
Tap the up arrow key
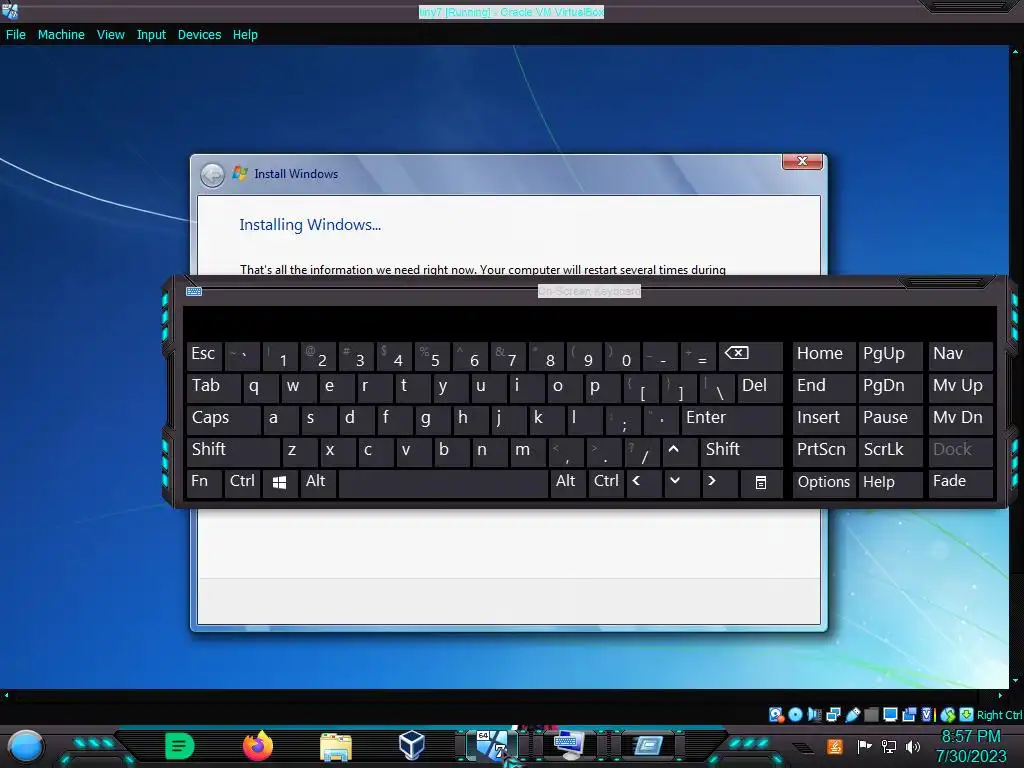(x=679, y=452)
